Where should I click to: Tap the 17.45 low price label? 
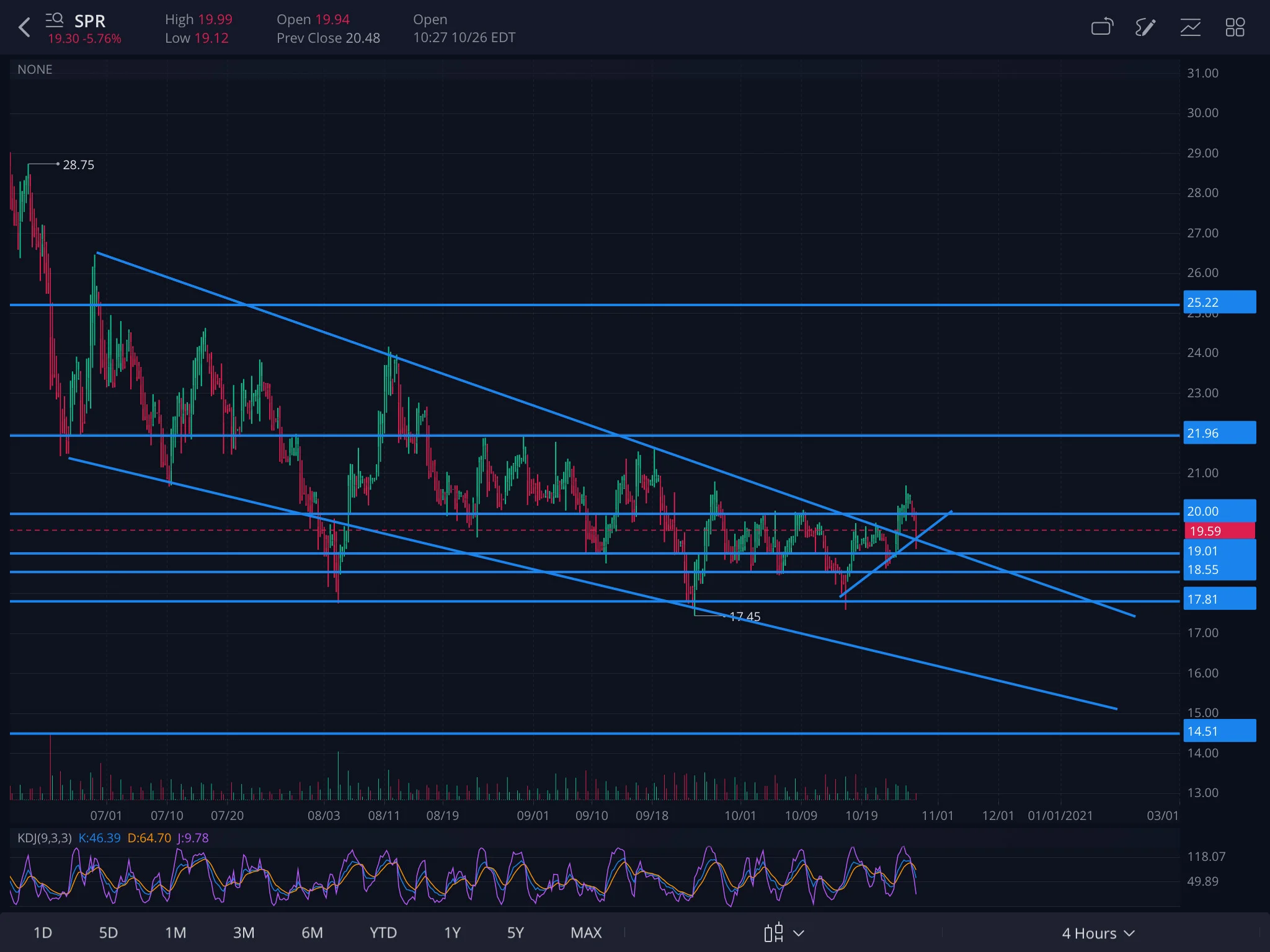pyautogui.click(x=745, y=617)
